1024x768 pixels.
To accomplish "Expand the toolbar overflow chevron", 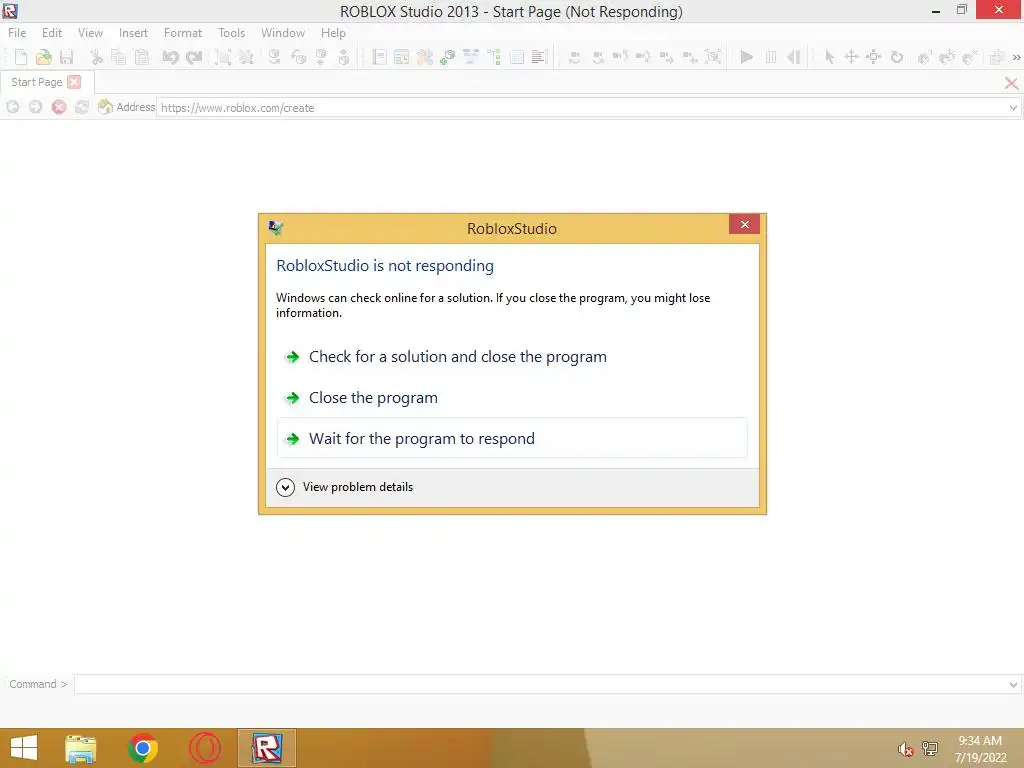I will click(x=1016, y=57).
